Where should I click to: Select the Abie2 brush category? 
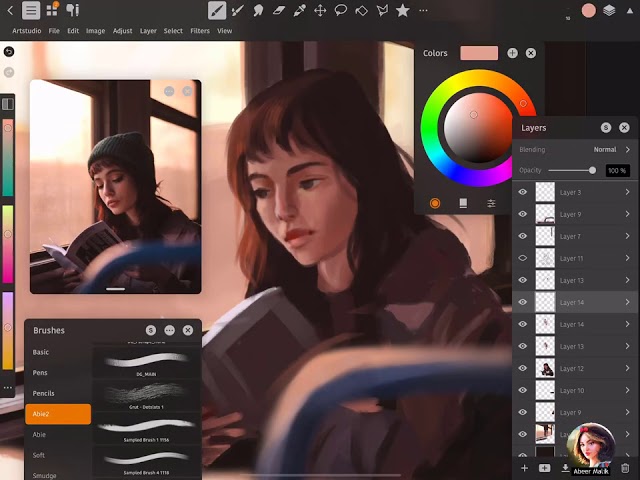(58, 414)
